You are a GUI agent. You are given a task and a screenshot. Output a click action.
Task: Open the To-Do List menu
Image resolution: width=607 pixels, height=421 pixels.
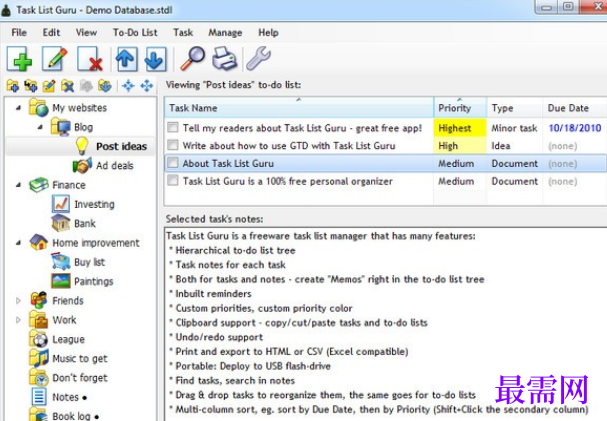pyautogui.click(x=135, y=33)
